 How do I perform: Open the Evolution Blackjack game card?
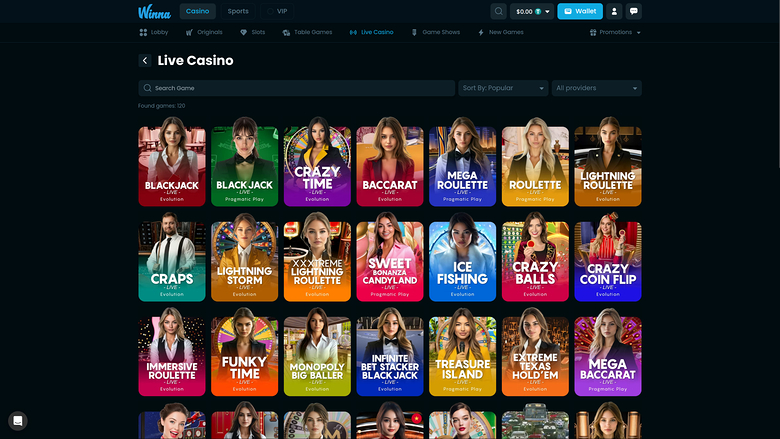[x=172, y=162]
